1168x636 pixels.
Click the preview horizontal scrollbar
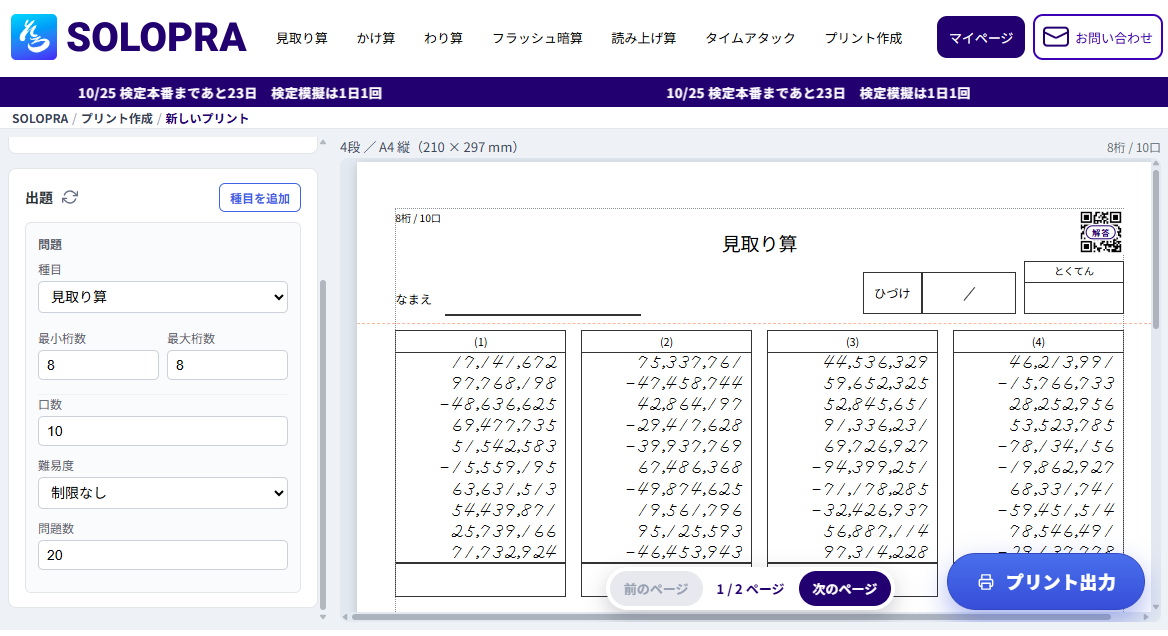(x=730, y=617)
